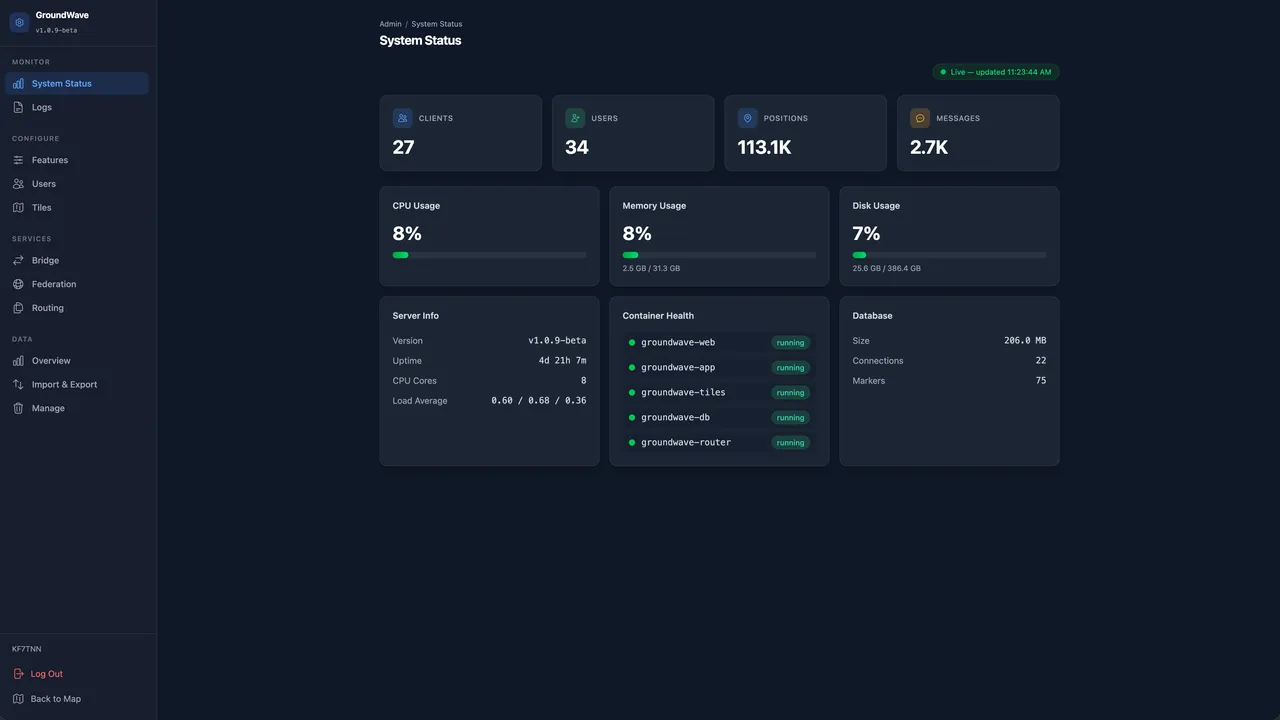Viewport: 1280px width, 720px height.
Task: Click the Admin breadcrumb link
Action: point(390,24)
